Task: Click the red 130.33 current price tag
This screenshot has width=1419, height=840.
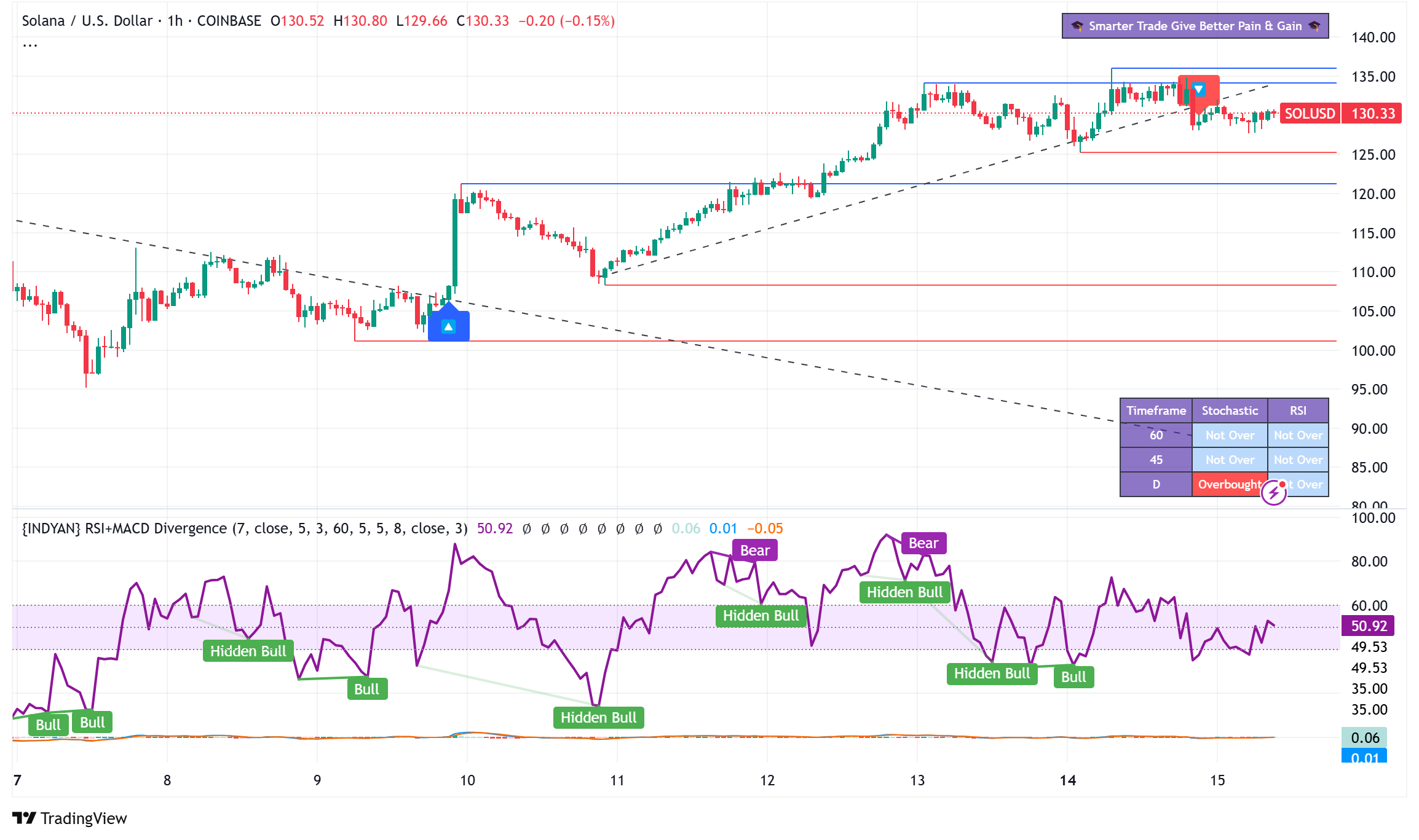Action: 1372,114
